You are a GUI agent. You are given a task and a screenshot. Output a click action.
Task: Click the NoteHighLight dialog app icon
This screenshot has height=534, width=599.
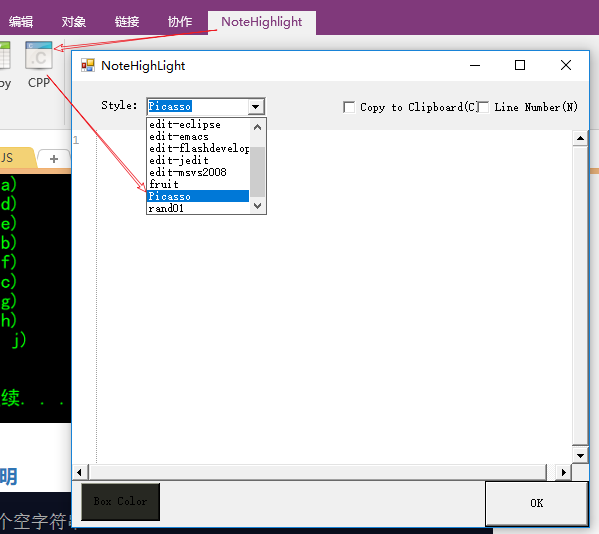pos(87,65)
